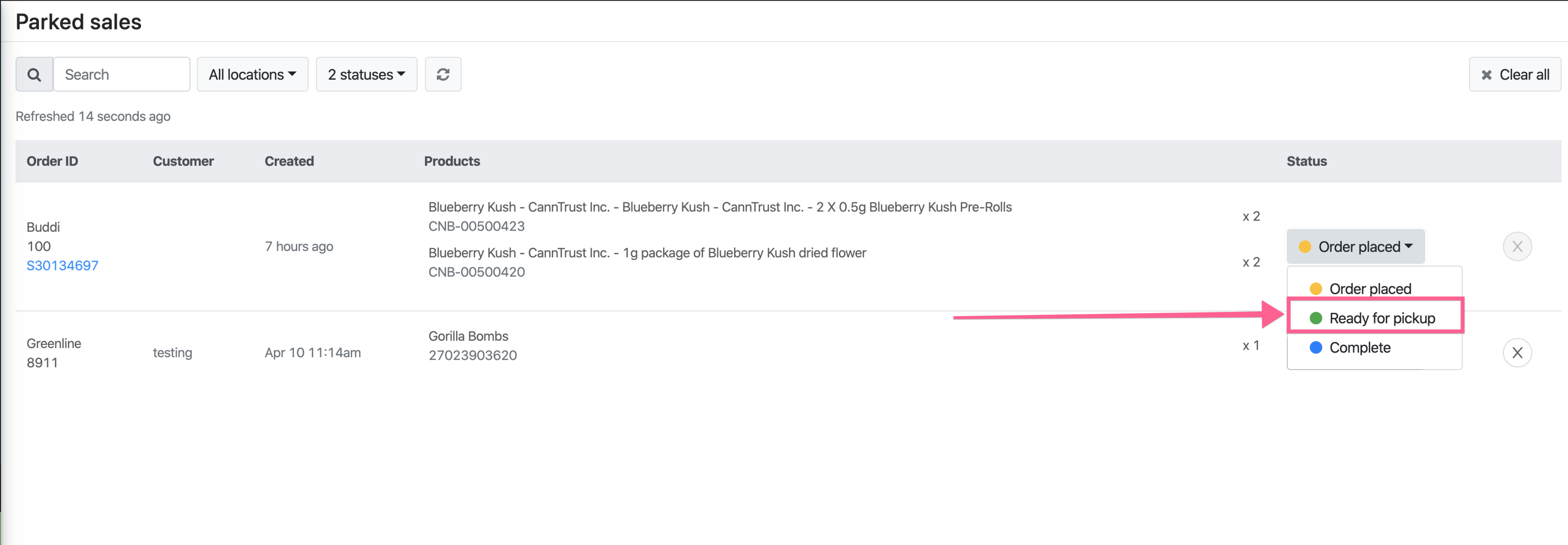This screenshot has height=545, width=1568.
Task: Open the All locations dropdown
Action: pos(253,74)
